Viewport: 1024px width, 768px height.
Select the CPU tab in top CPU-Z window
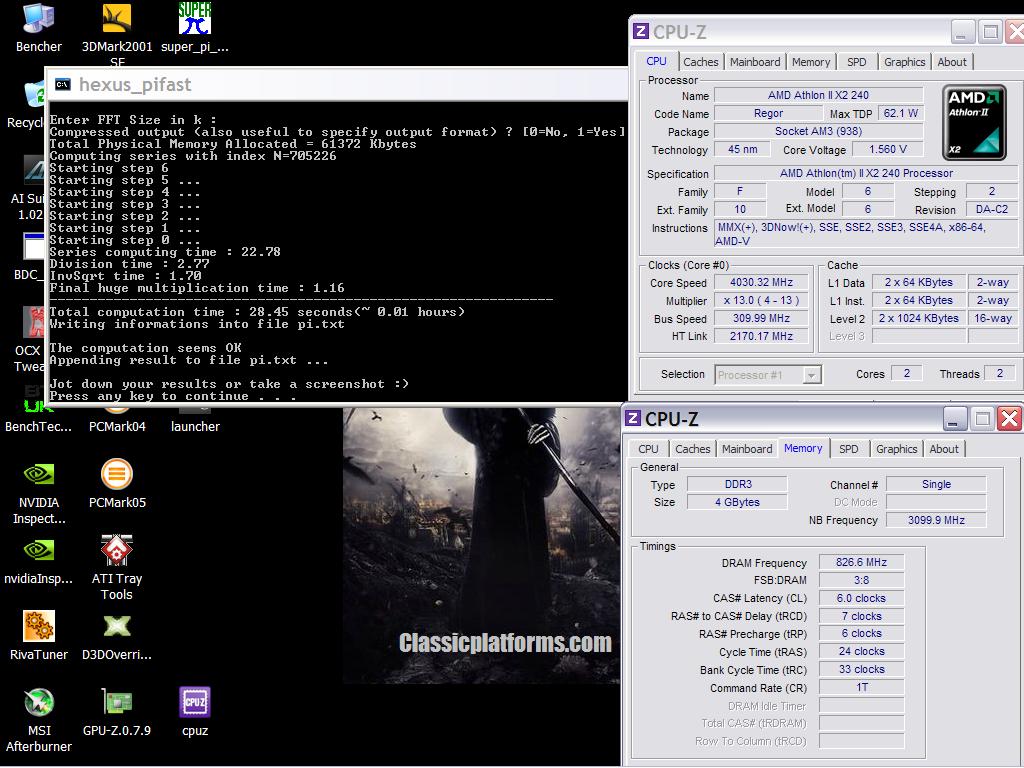pos(656,61)
